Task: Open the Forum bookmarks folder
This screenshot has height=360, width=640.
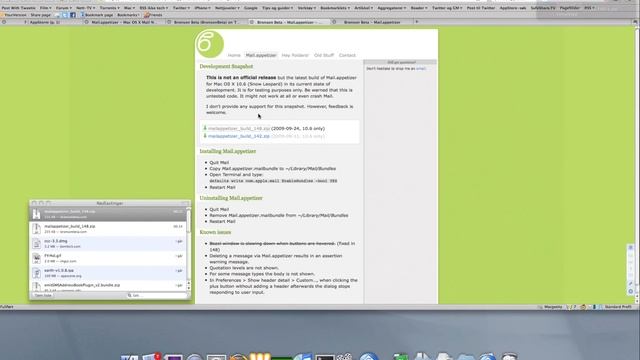Action: tap(64, 8)
